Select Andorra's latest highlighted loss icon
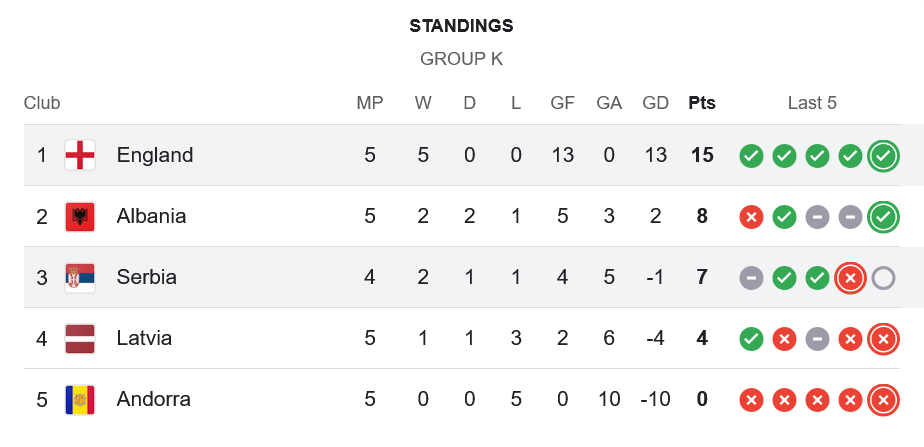924x447 pixels. click(x=883, y=400)
